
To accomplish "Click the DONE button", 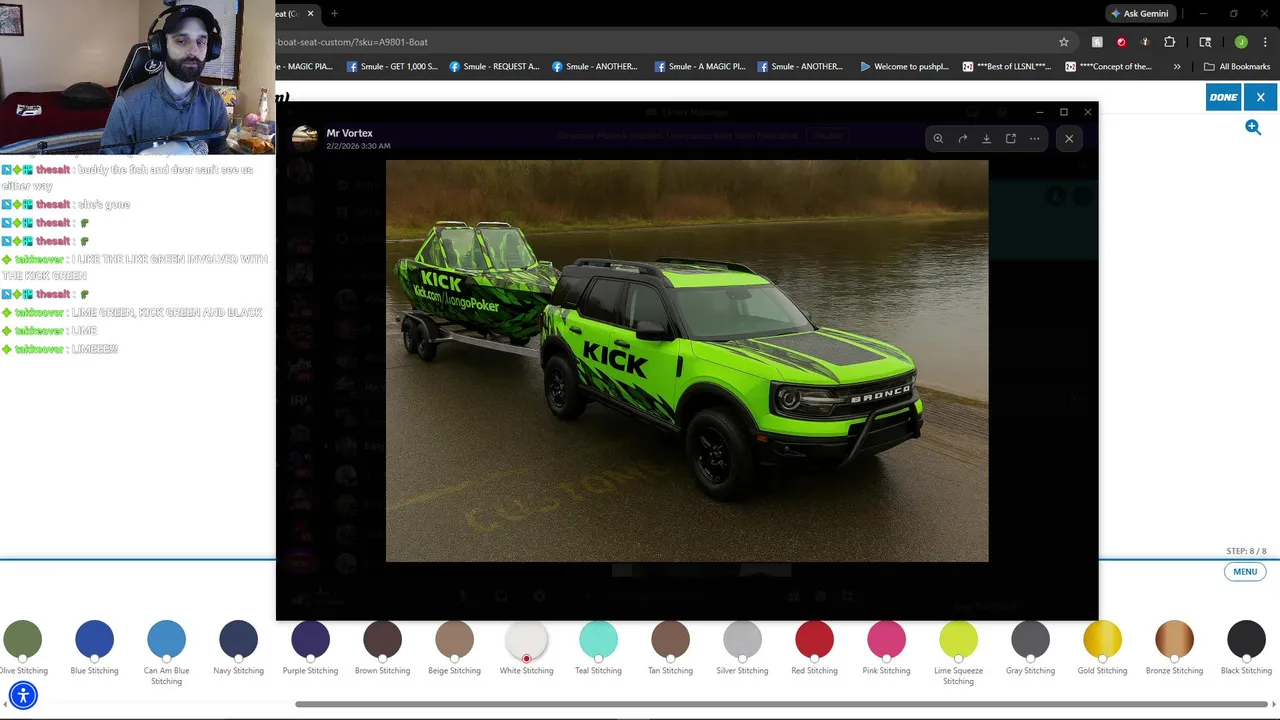I will click(1223, 97).
